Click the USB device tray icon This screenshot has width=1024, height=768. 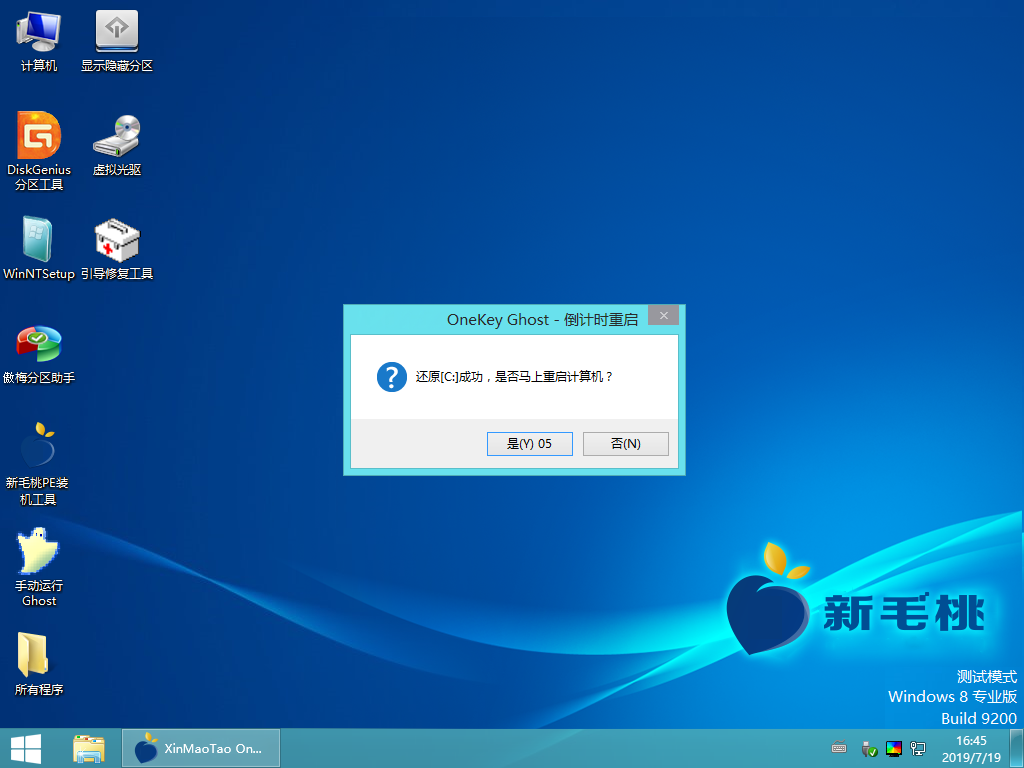click(869, 748)
